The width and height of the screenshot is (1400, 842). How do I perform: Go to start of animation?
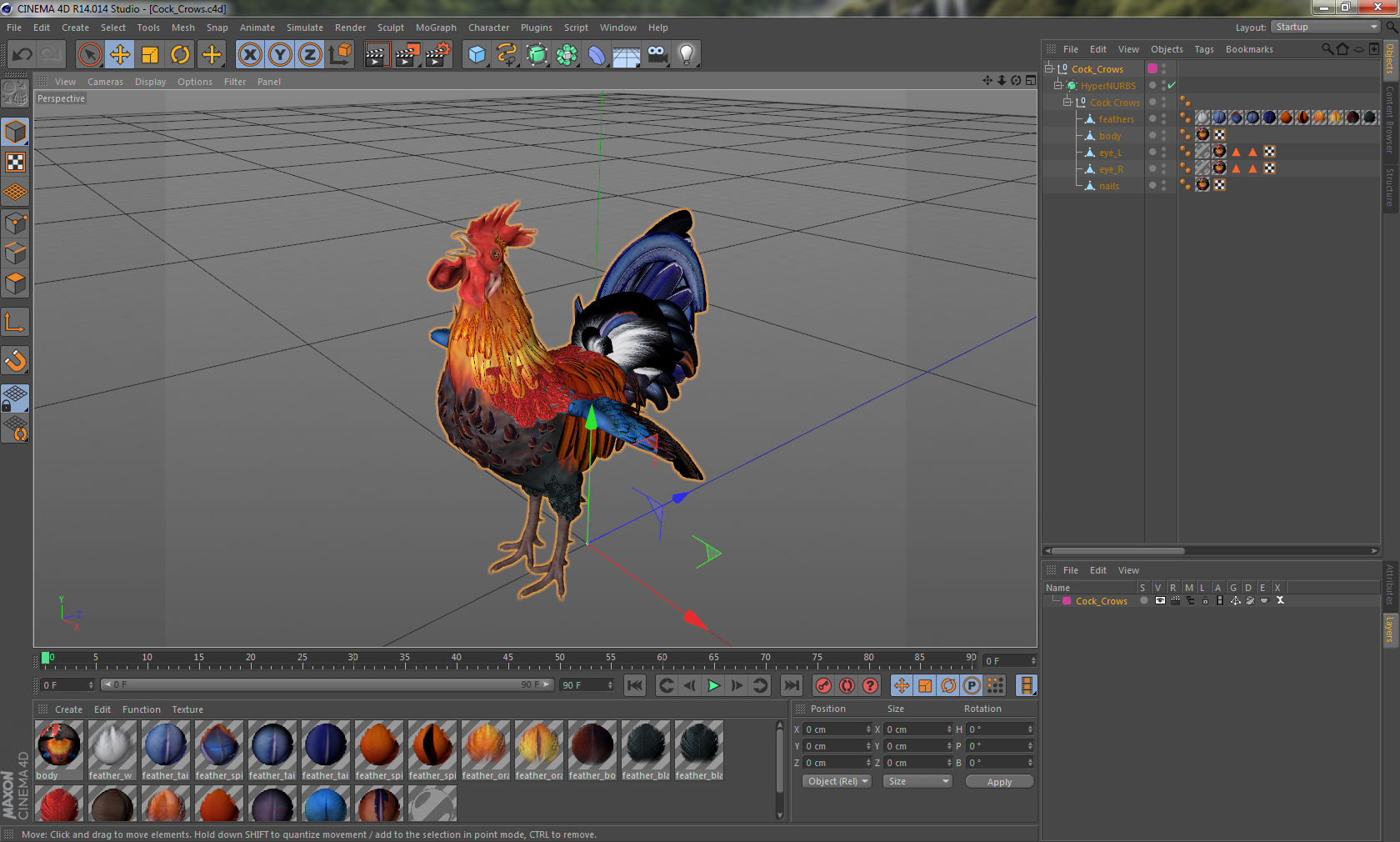click(635, 685)
